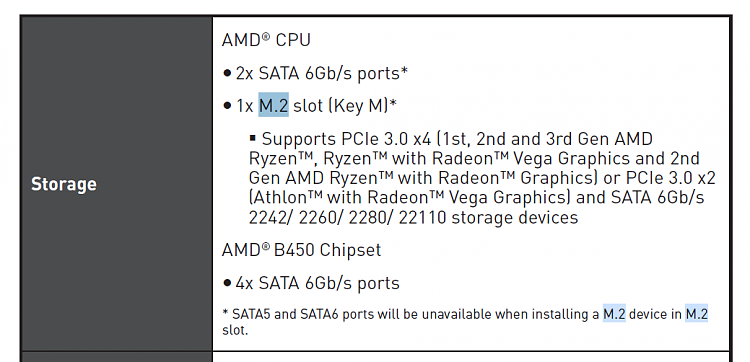The height and width of the screenshot is (362, 750).
Task: Click the 2x SATA 6Gb/s ports line
Action: click(321, 73)
